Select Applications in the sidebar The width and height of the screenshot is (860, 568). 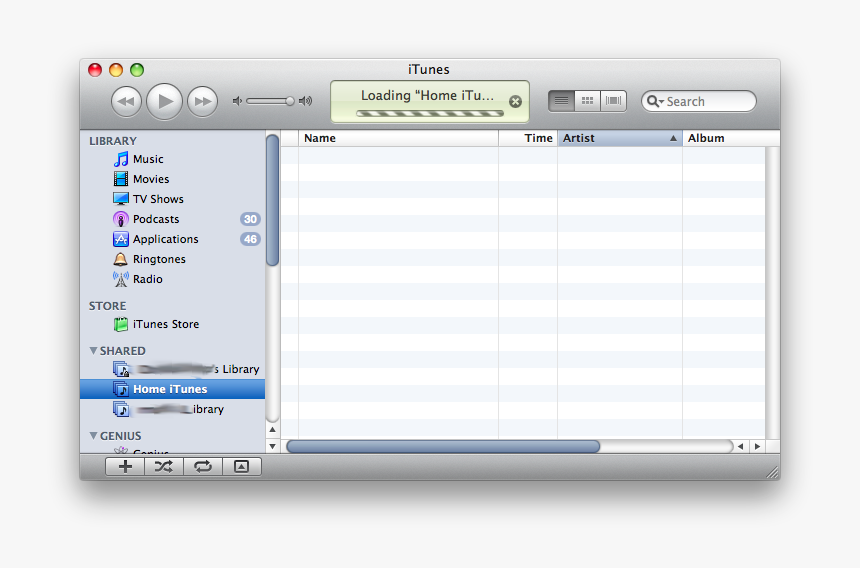click(166, 239)
